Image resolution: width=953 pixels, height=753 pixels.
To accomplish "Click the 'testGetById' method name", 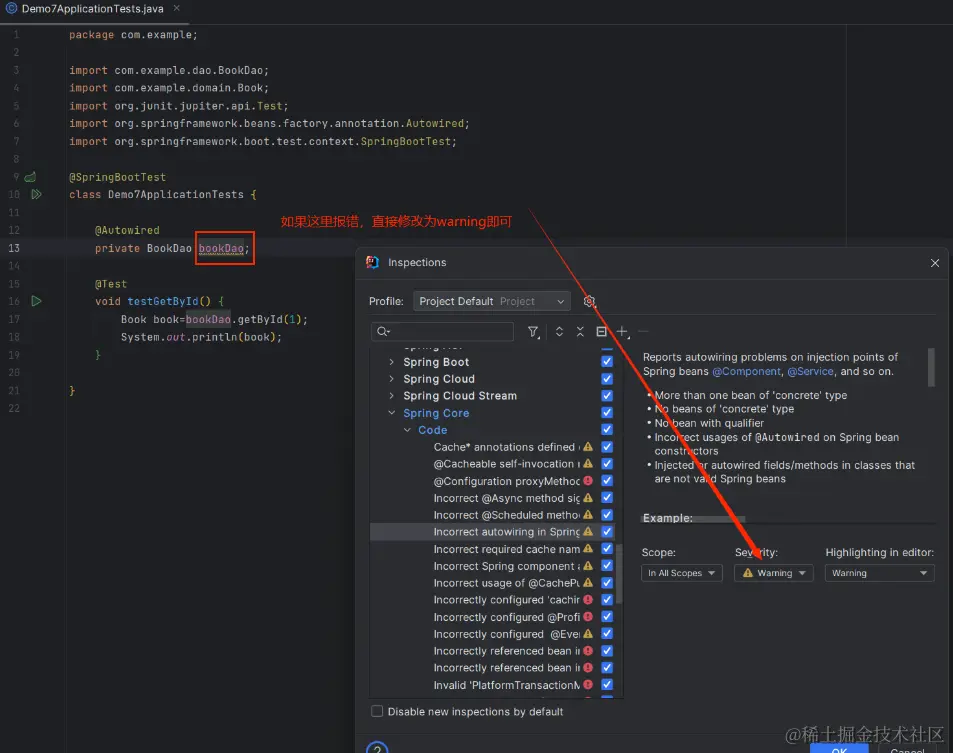I will coord(163,301).
